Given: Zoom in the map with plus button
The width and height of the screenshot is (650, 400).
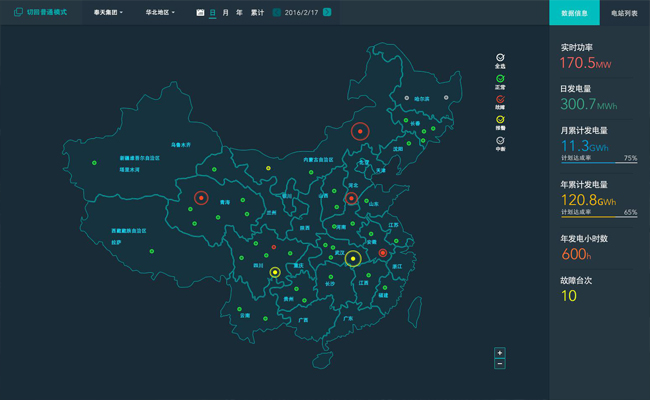Looking at the screenshot, I should click(x=500, y=353).
